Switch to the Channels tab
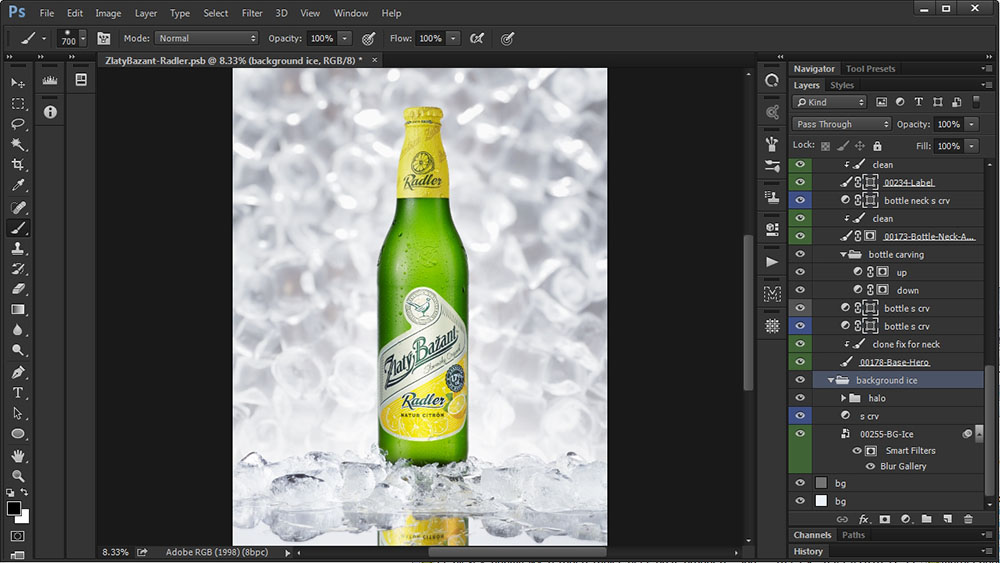Screen dimensions: 1000x563 click(812, 535)
